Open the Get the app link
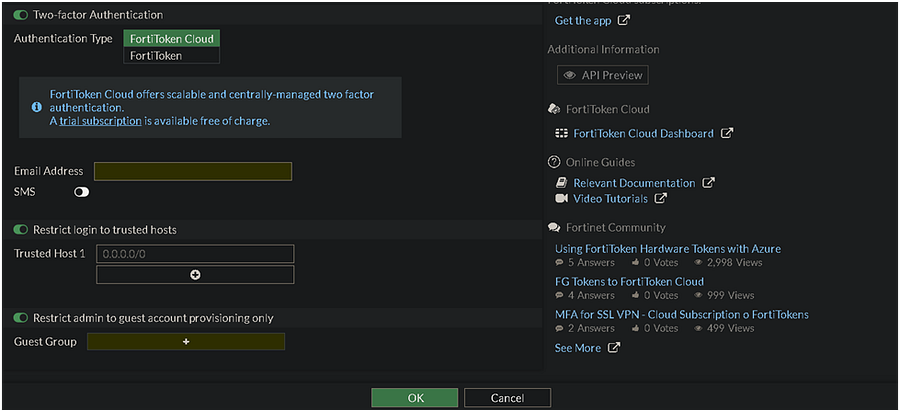 coord(583,21)
